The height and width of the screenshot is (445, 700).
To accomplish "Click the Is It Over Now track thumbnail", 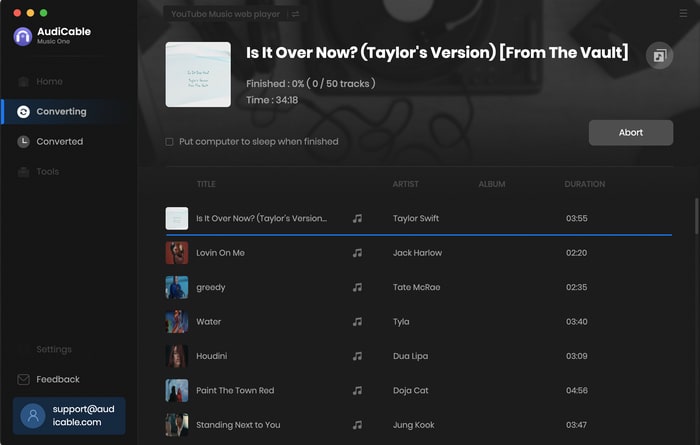I will pos(177,218).
